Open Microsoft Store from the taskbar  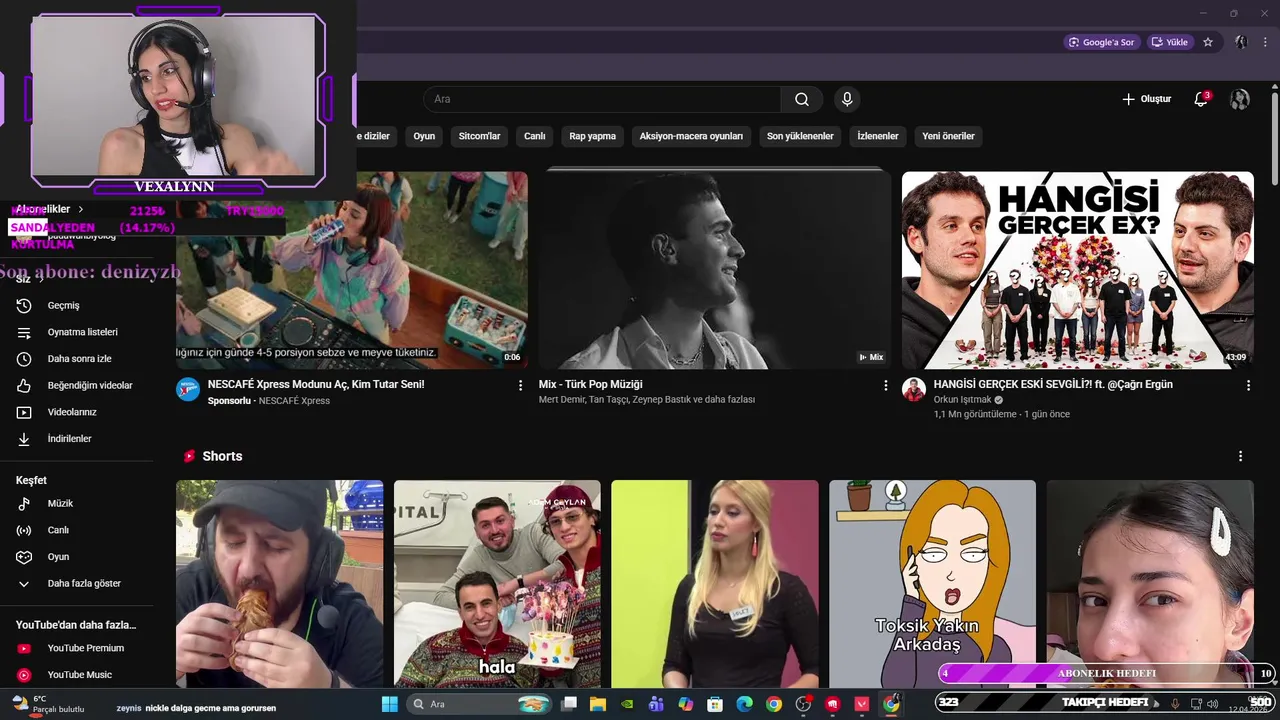click(x=715, y=704)
